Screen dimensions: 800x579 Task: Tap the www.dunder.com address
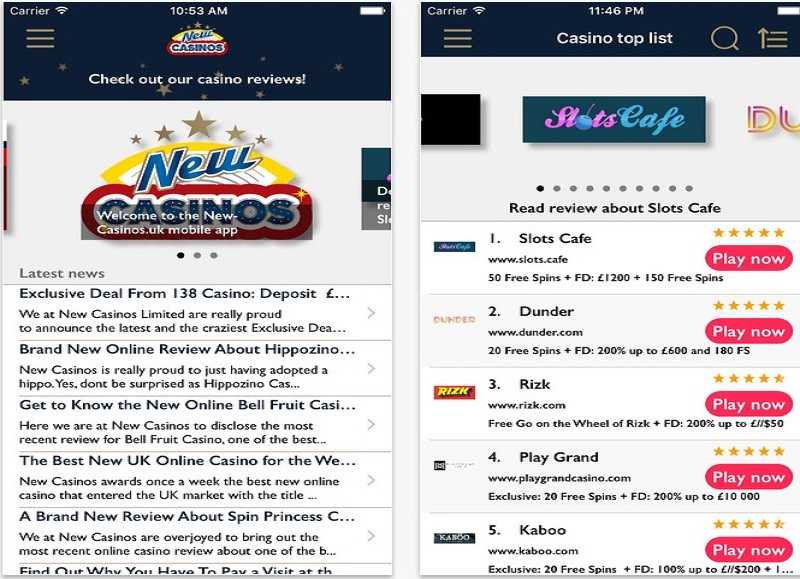535,332
